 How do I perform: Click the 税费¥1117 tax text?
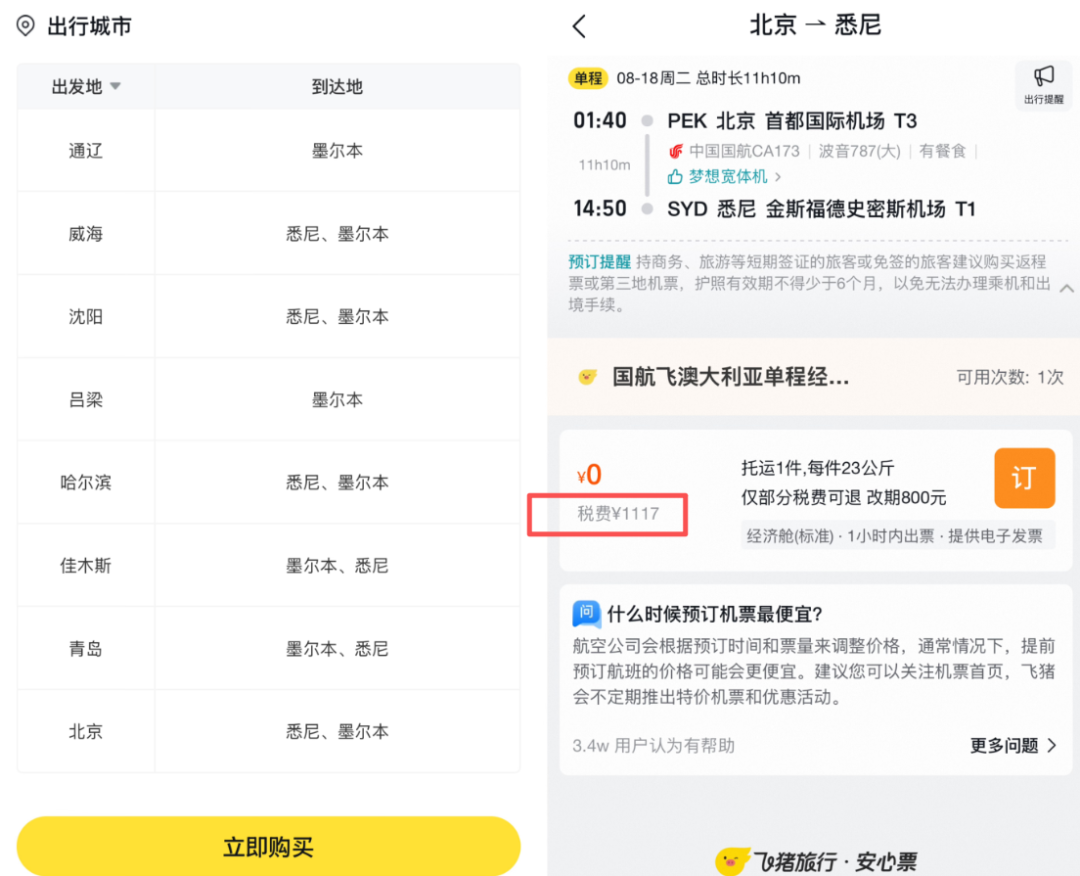click(618, 514)
